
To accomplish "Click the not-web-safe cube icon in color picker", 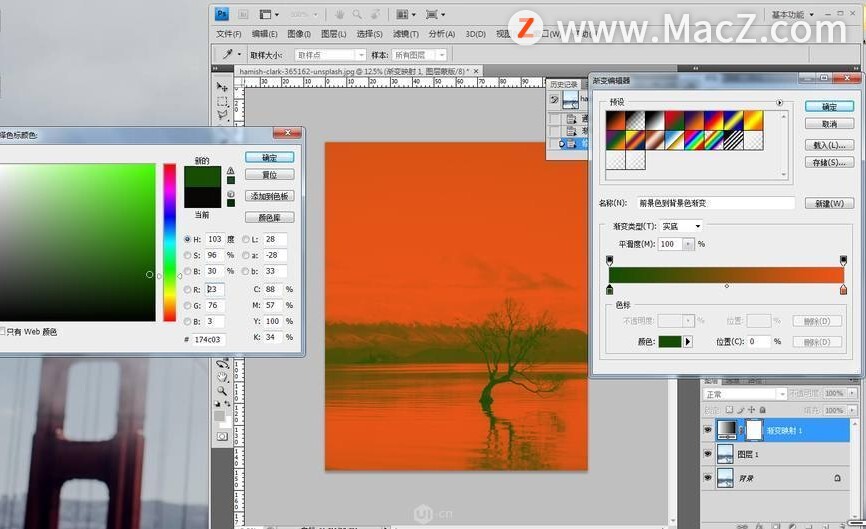I will (231, 194).
